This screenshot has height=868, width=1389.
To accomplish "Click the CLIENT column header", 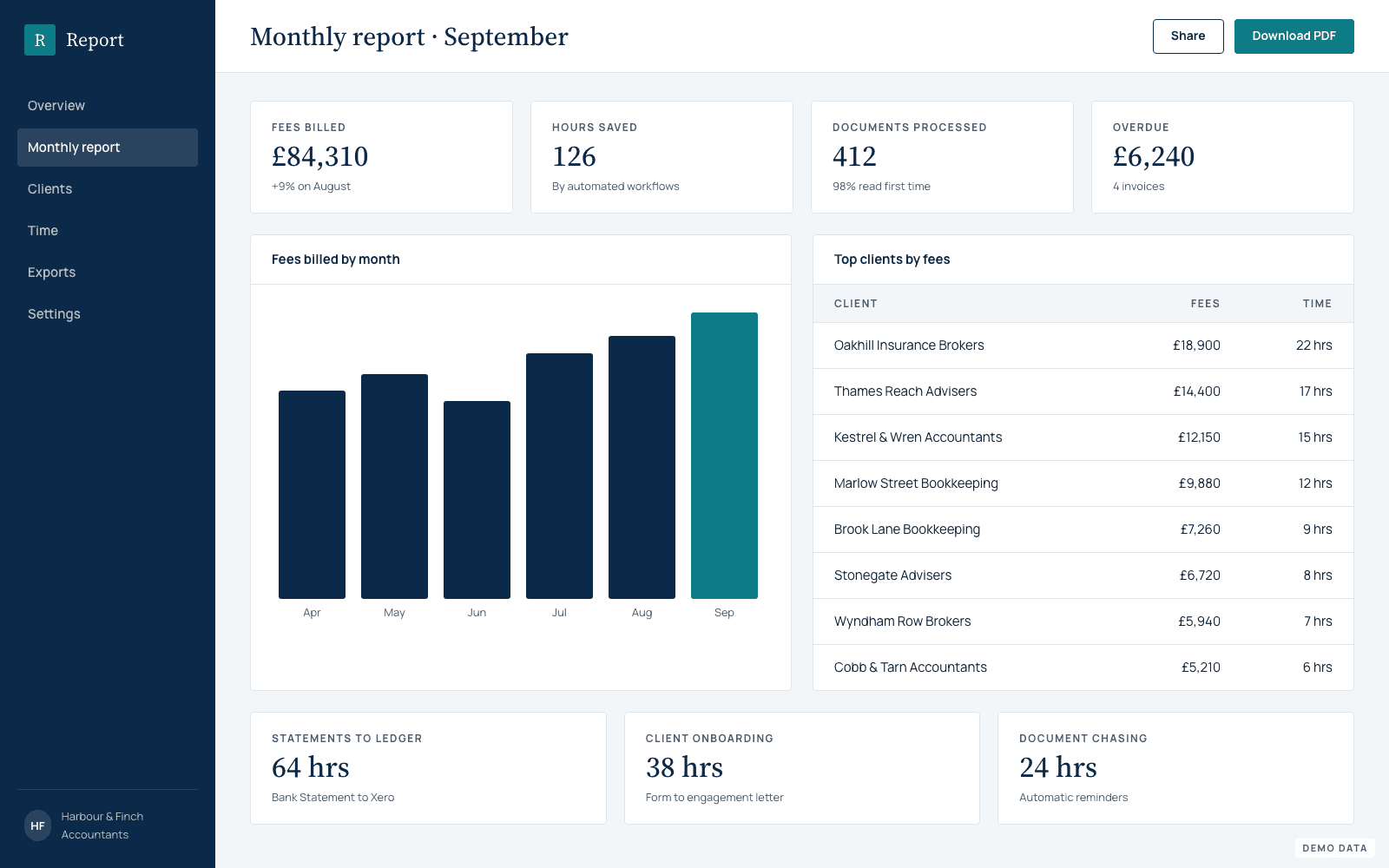I will 856,304.
